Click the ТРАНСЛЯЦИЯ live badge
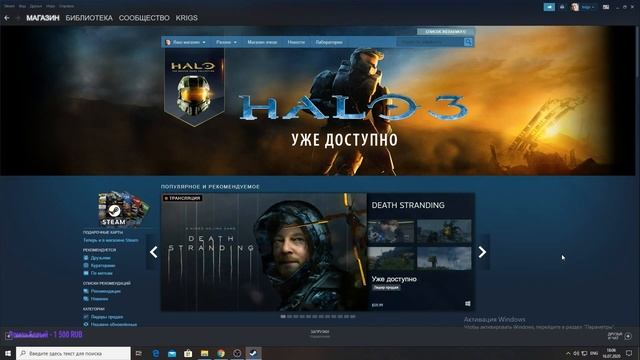 click(x=182, y=198)
